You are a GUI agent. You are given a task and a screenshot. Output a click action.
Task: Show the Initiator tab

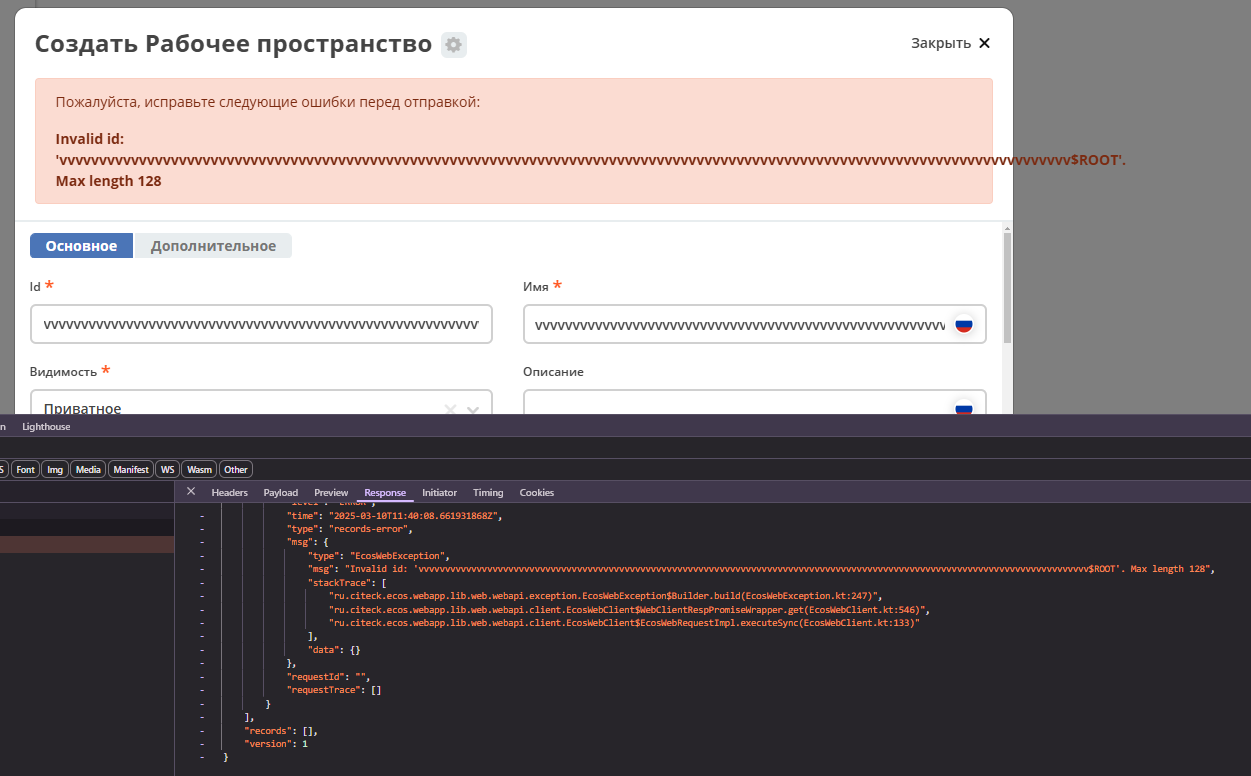point(439,492)
